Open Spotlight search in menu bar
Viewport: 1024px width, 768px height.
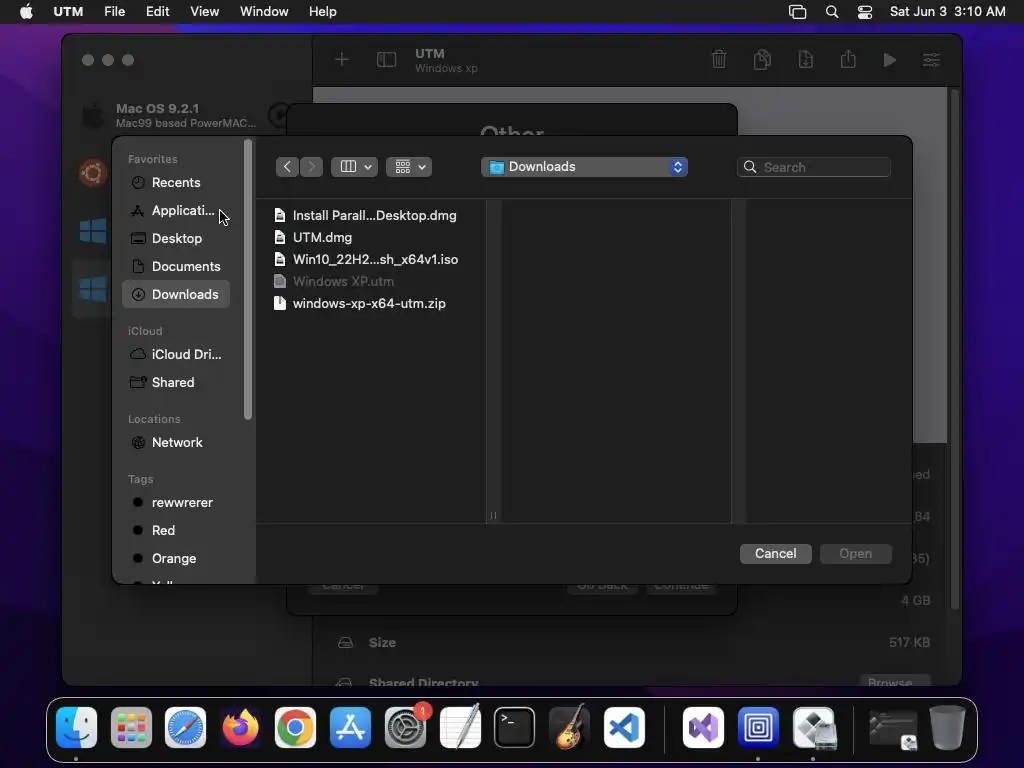[x=832, y=12]
